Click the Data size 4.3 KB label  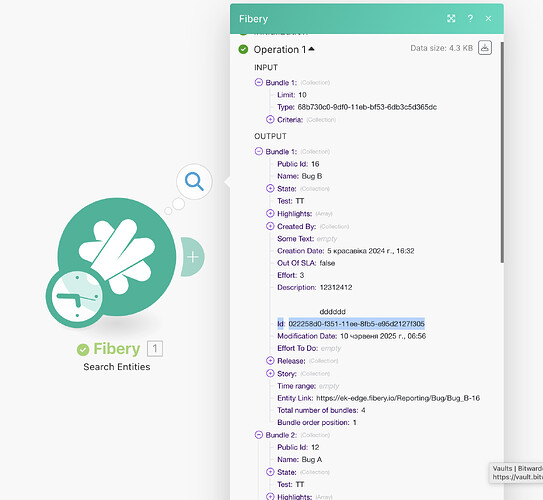pos(442,48)
